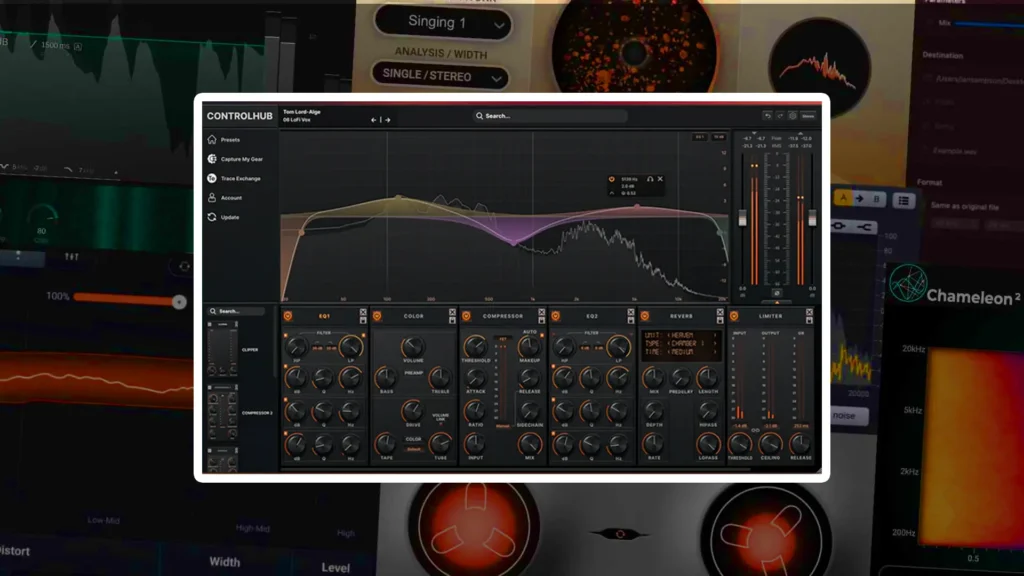Remove the EQ1 module with its X
Viewport: 1024px width, 576px height.
click(363, 313)
